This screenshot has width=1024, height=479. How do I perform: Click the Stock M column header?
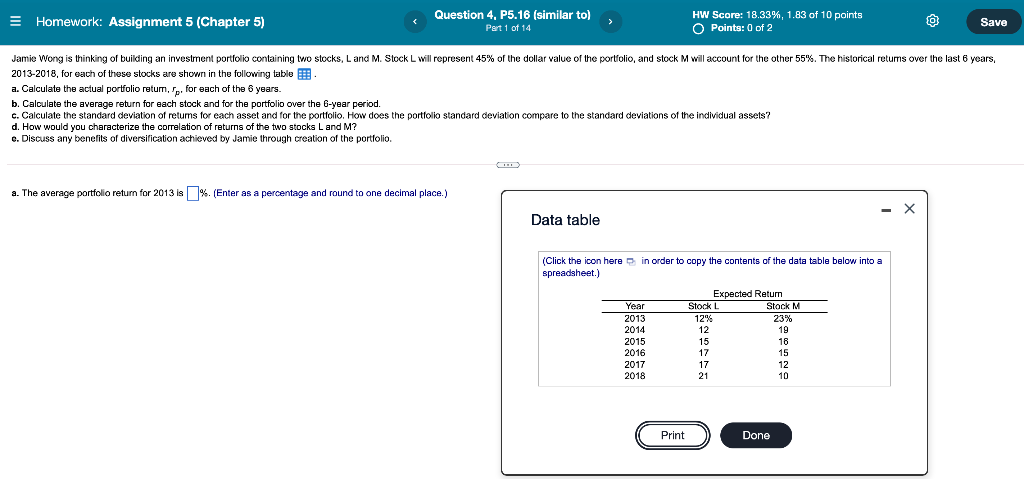(783, 306)
